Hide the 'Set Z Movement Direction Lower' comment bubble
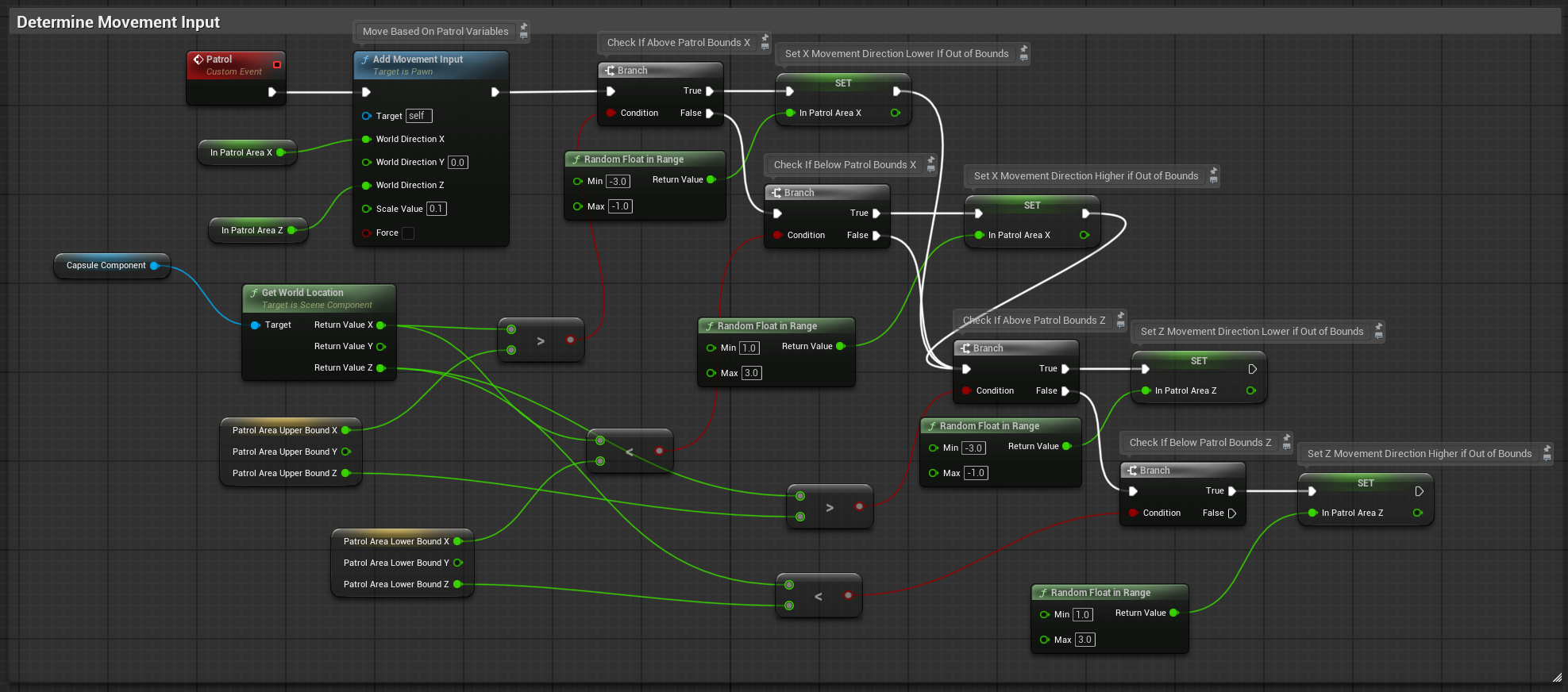Screen dimensions: 1568x692 1379,336
